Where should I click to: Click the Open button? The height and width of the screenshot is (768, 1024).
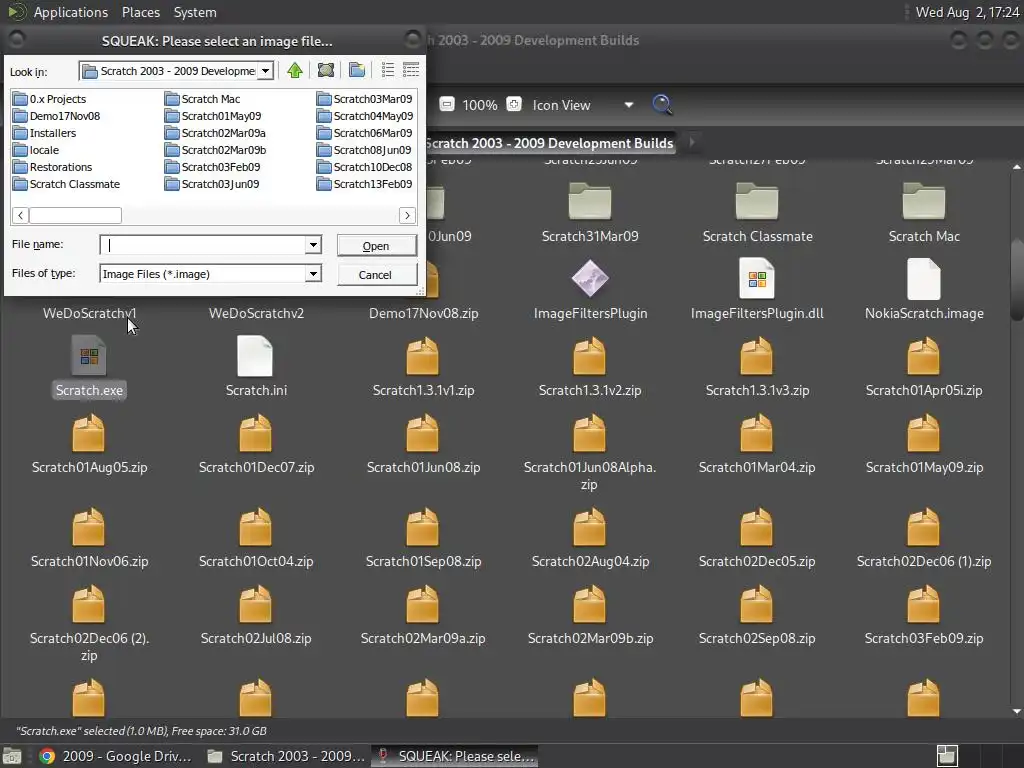[x=376, y=246]
